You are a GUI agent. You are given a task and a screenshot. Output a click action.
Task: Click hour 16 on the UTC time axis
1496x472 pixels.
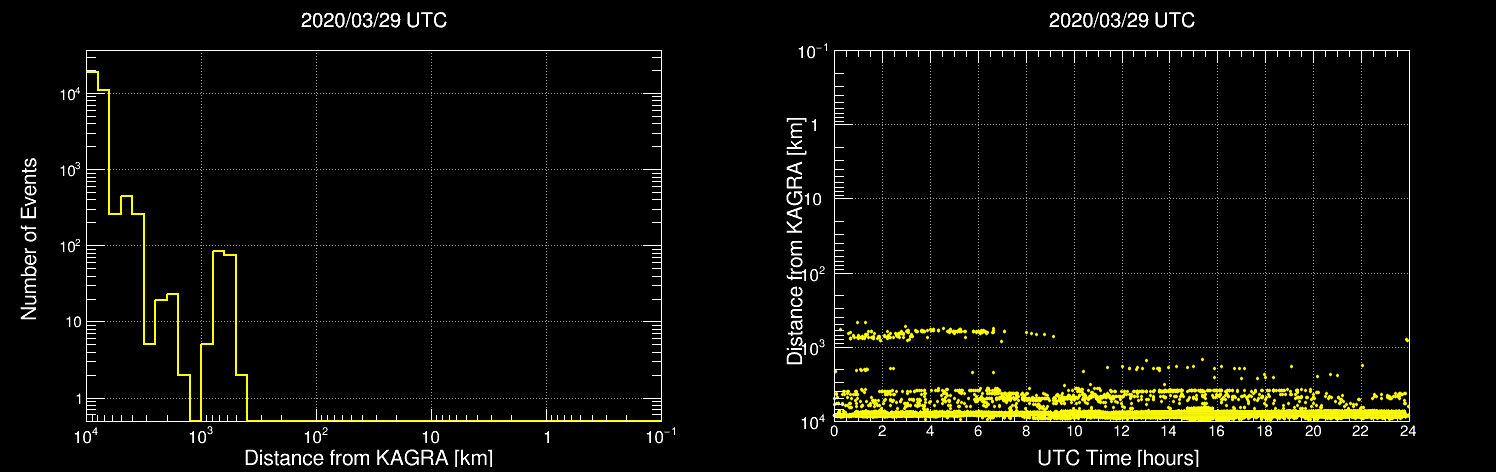click(x=1217, y=432)
